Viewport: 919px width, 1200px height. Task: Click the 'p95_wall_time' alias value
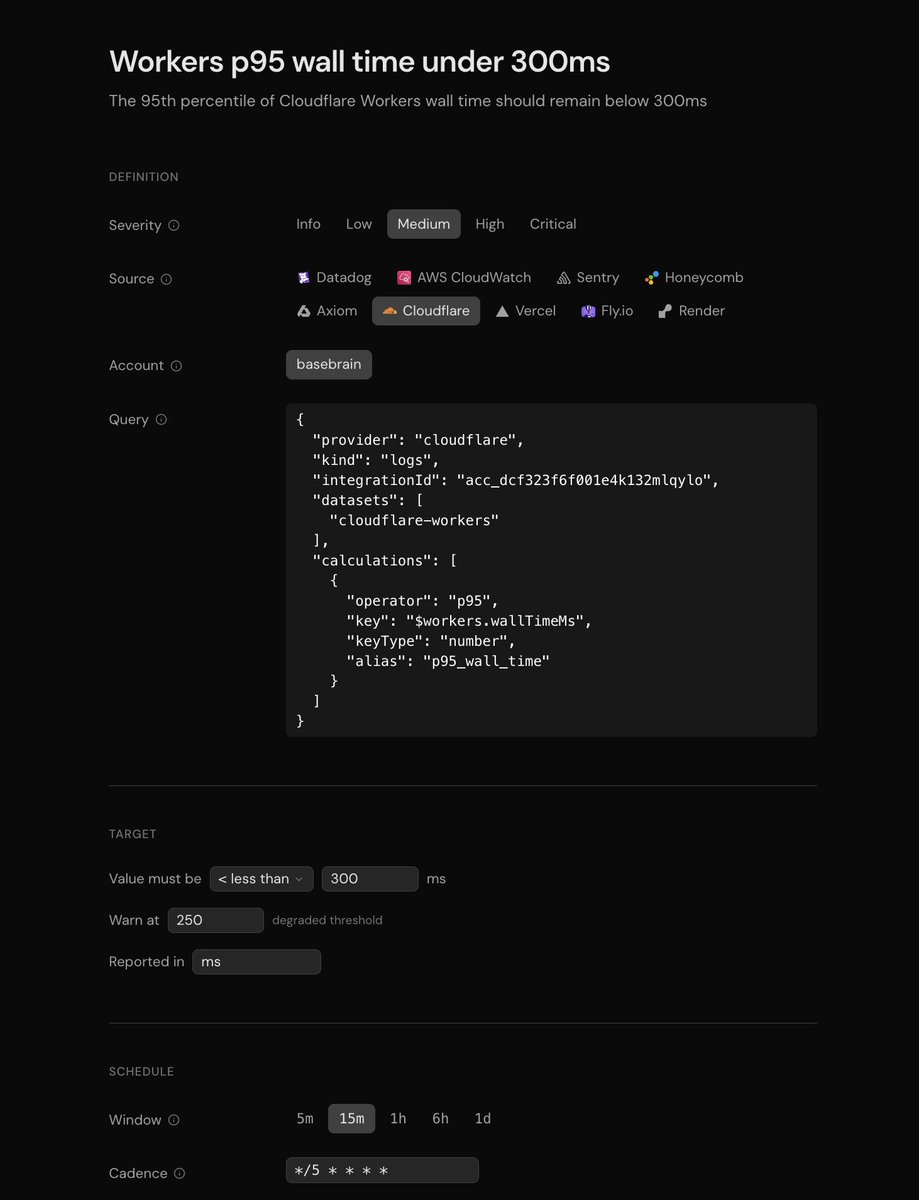coord(486,661)
